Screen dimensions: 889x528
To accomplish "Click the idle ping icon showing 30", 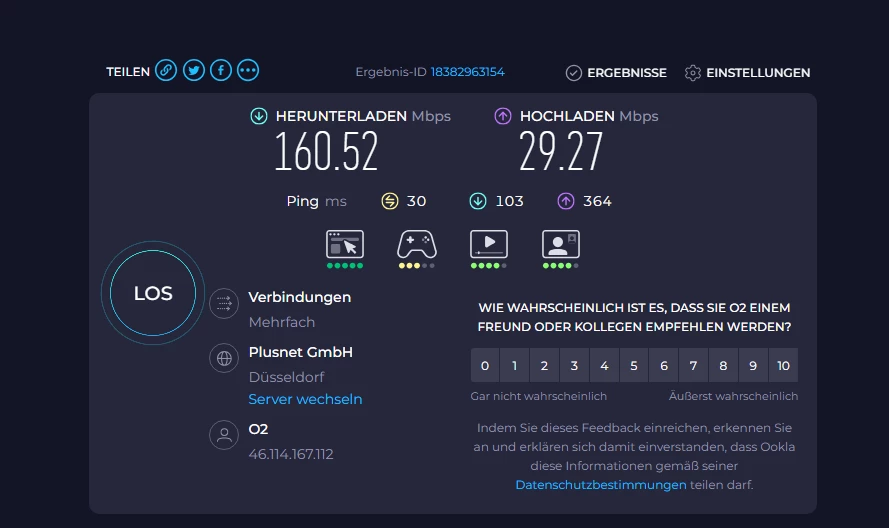I will [390, 201].
